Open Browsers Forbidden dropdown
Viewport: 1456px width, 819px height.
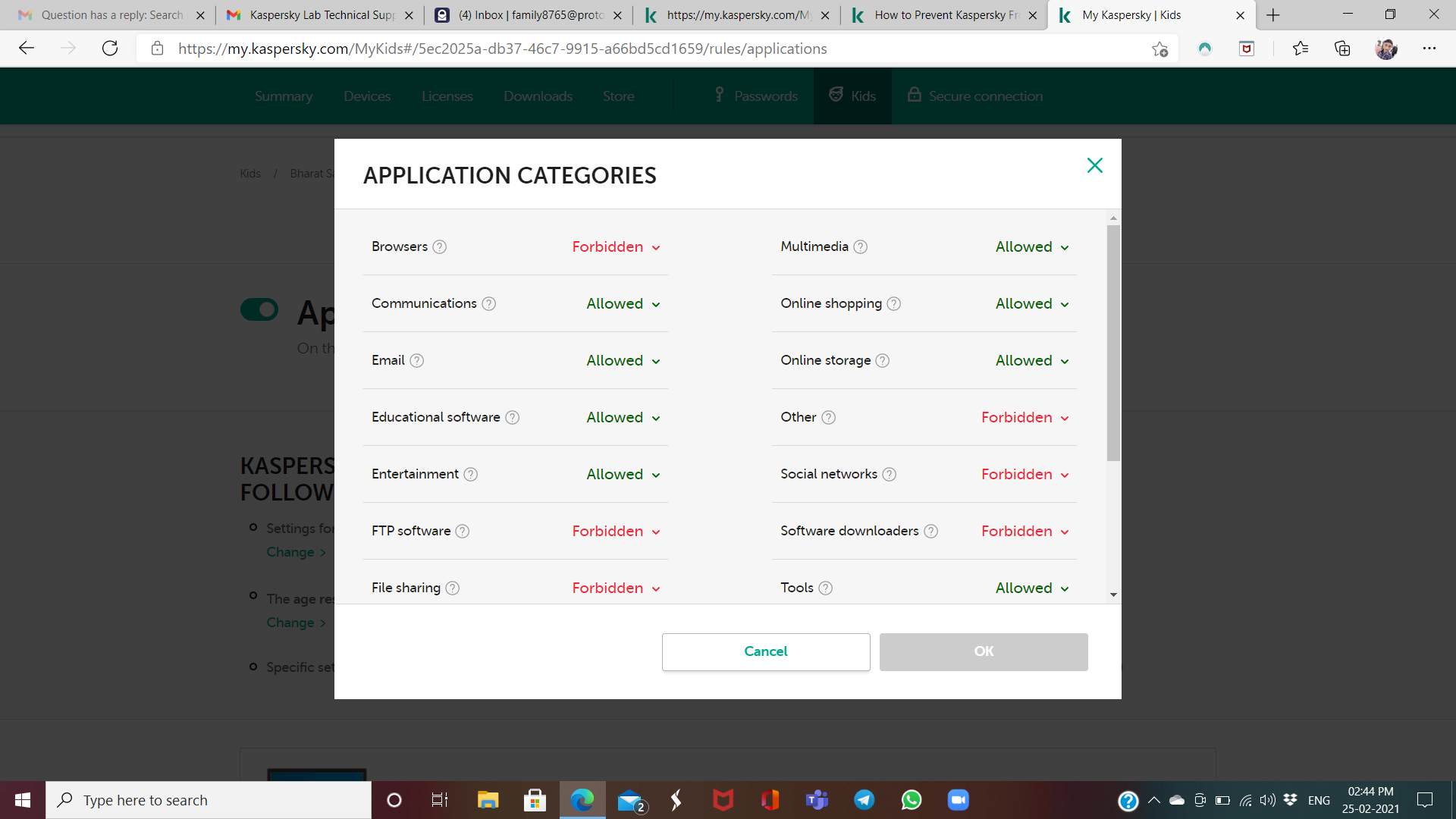click(x=616, y=247)
